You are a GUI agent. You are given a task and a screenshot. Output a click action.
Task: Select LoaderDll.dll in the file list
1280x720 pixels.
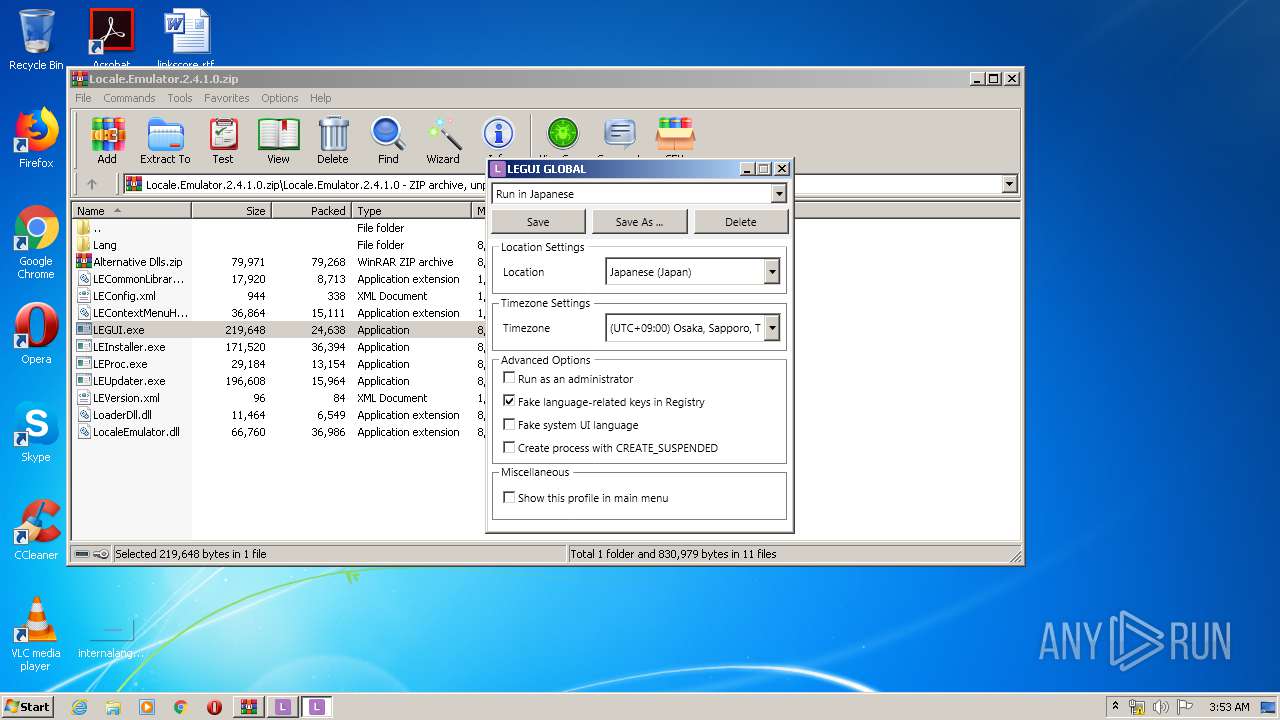[x=279, y=415]
